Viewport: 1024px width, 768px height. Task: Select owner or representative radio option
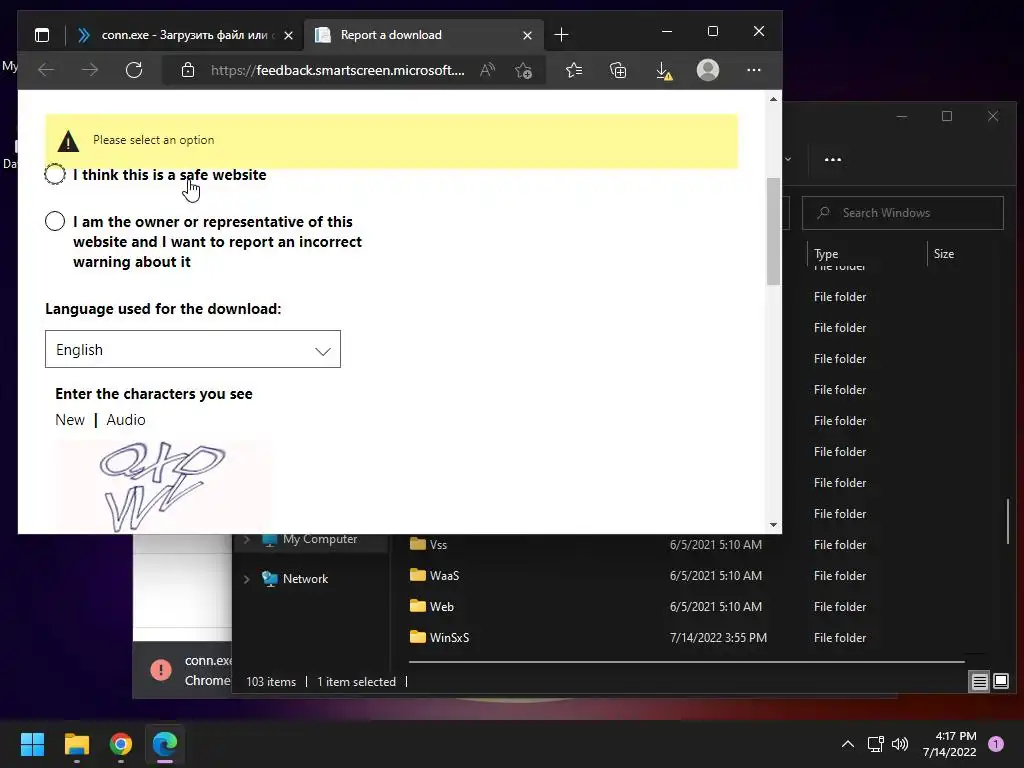point(55,221)
